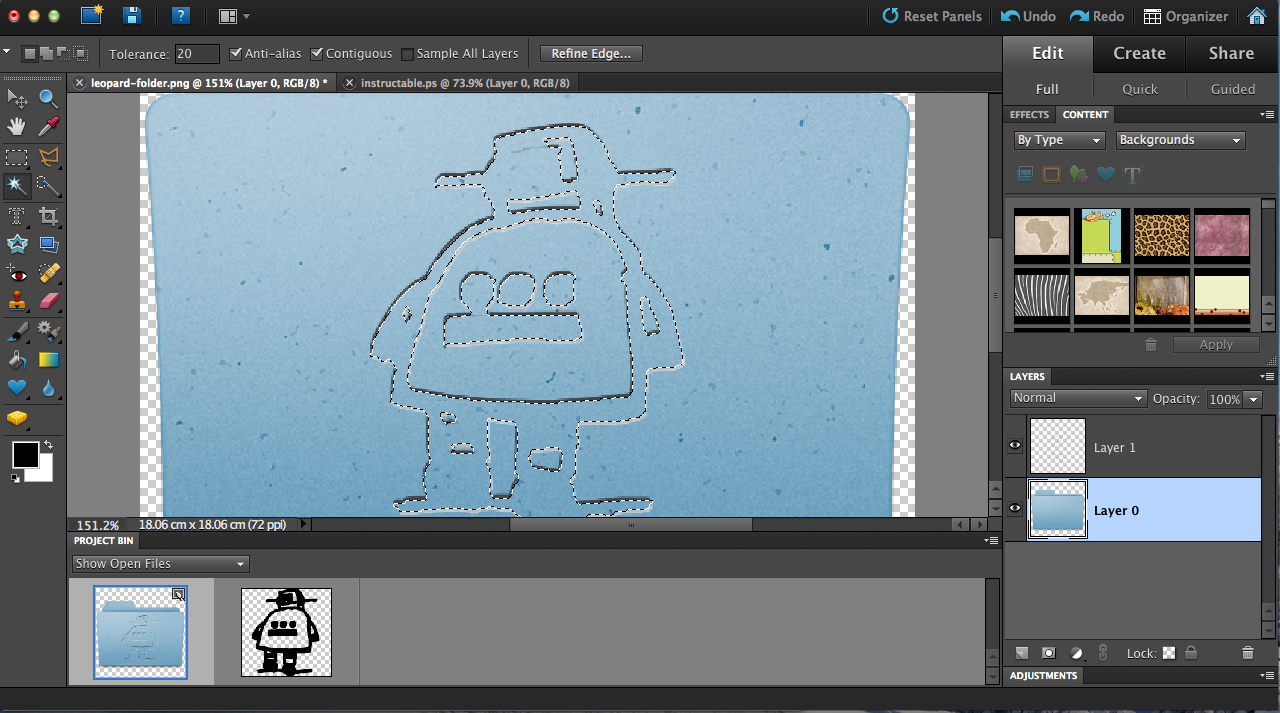Select the Crop tool
The width and height of the screenshot is (1280, 713).
(48, 215)
